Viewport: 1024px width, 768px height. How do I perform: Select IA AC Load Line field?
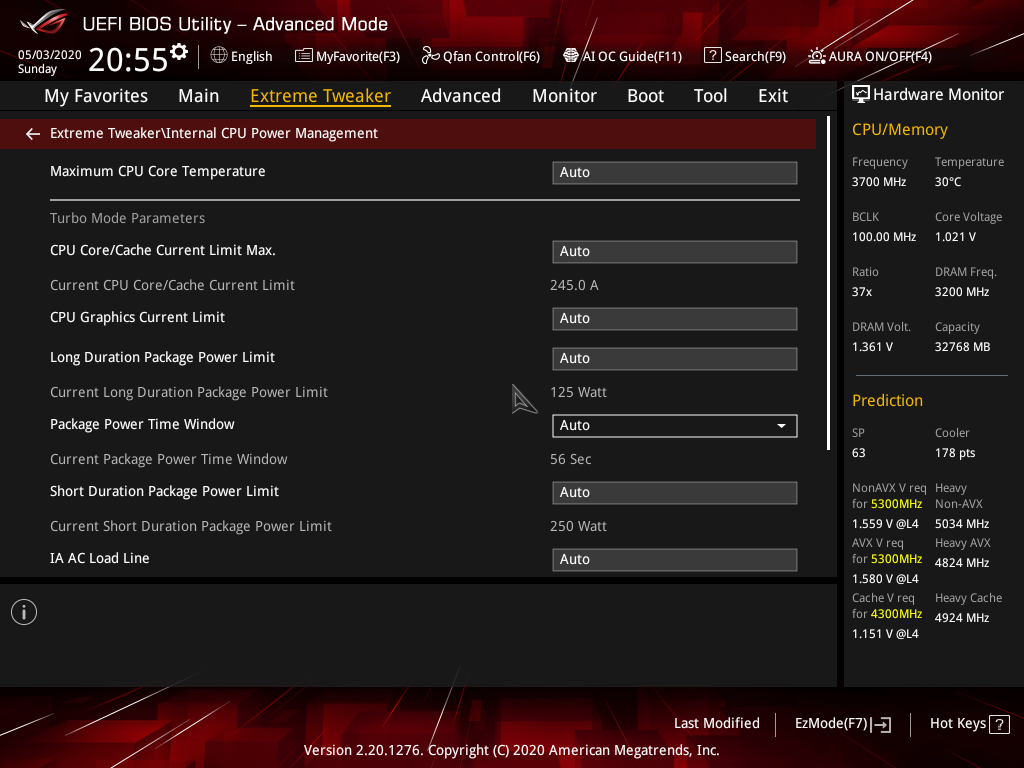[x=675, y=560]
